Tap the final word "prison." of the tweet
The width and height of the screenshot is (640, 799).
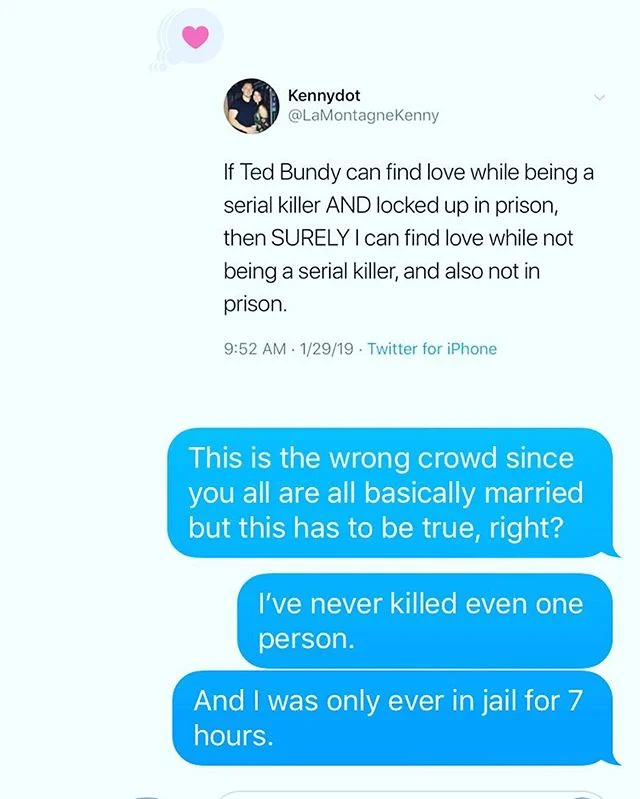pyautogui.click(x=255, y=305)
